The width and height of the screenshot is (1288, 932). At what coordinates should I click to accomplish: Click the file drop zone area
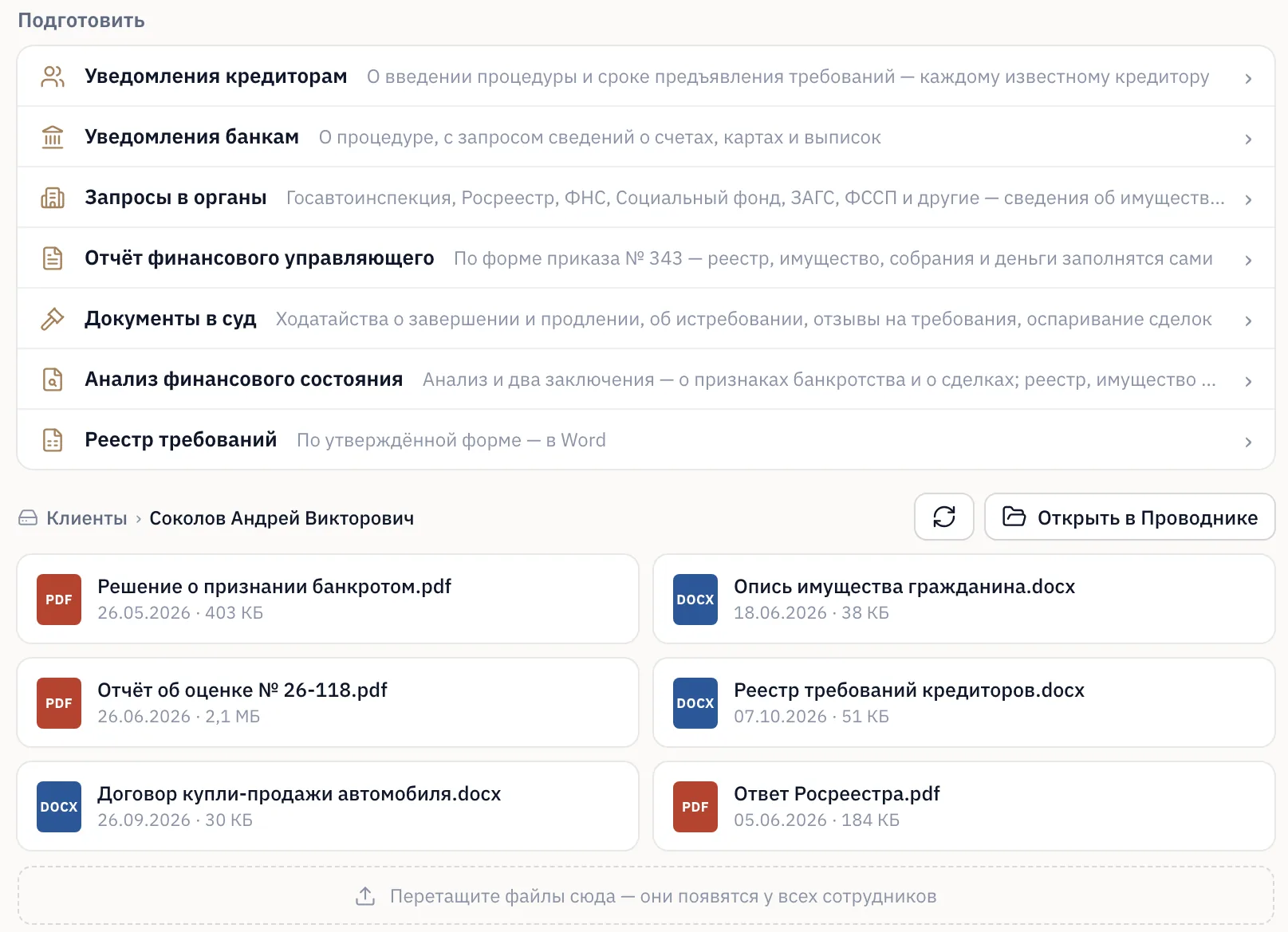(x=646, y=896)
